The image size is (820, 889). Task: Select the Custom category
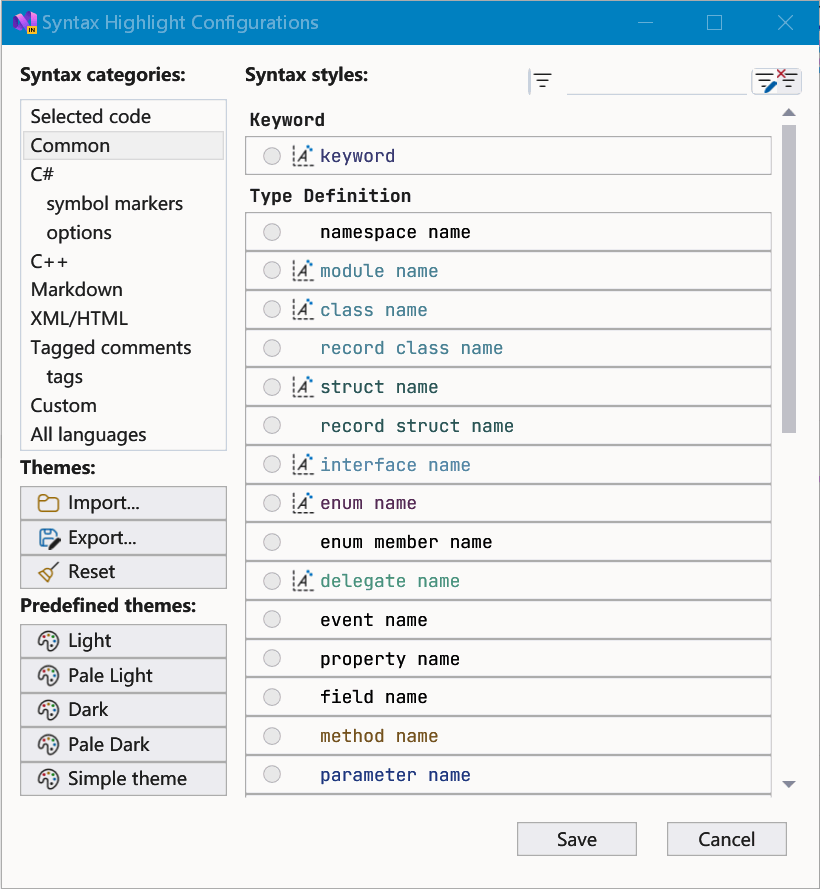coord(123,405)
